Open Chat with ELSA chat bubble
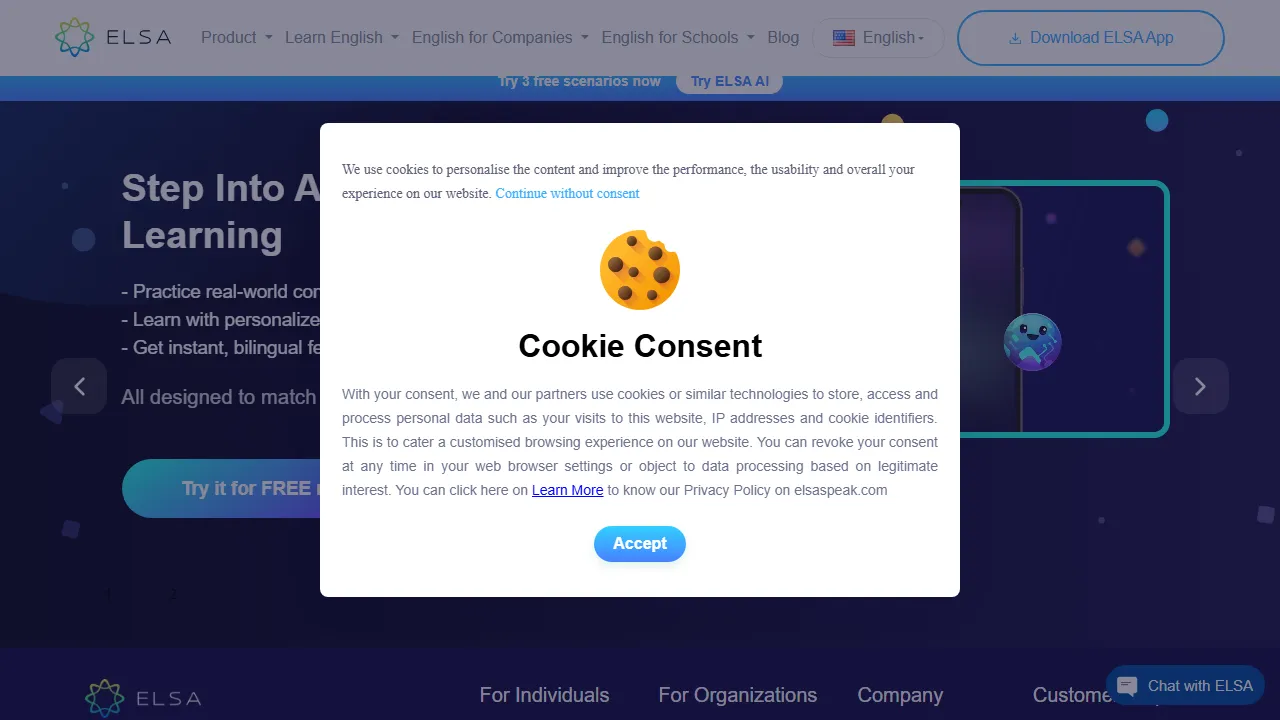This screenshot has width=1280, height=720. 1185,686
